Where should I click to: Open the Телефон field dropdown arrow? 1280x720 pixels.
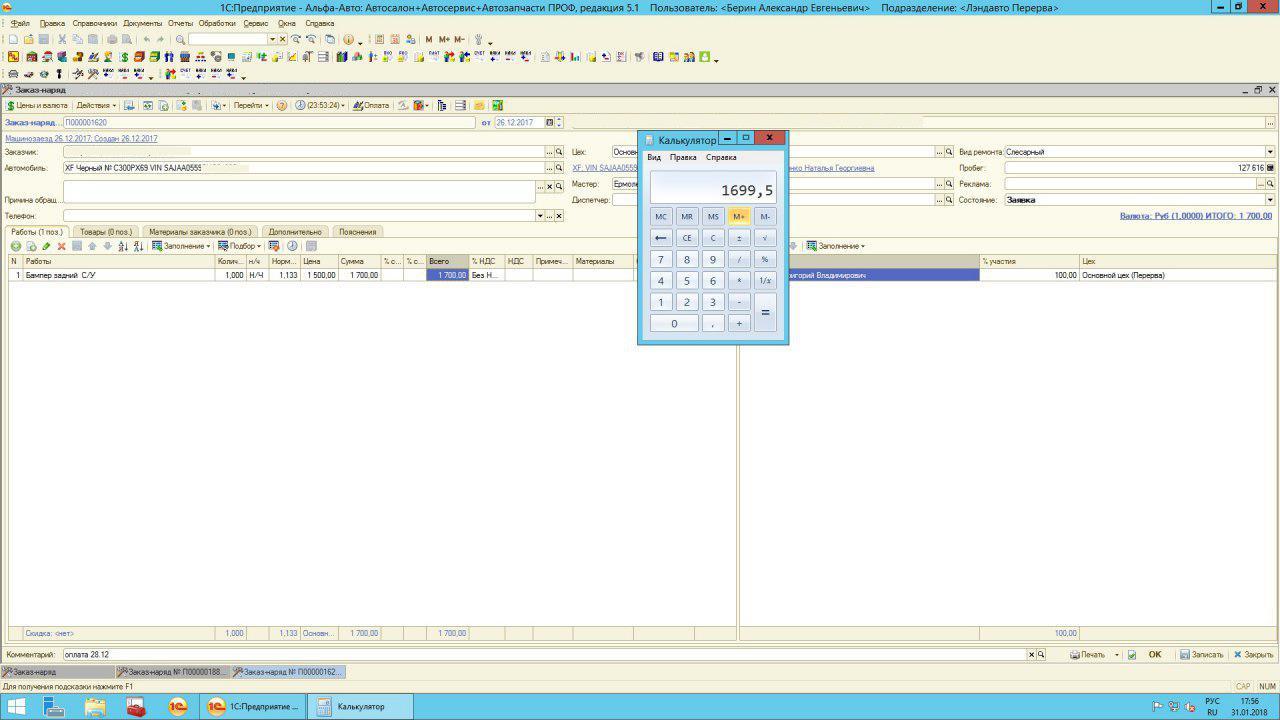point(540,216)
